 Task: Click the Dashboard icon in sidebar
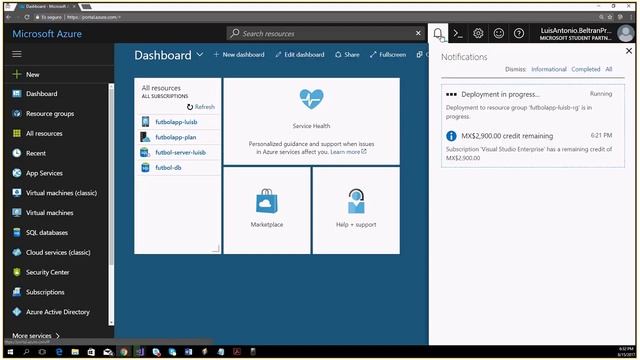point(17,93)
